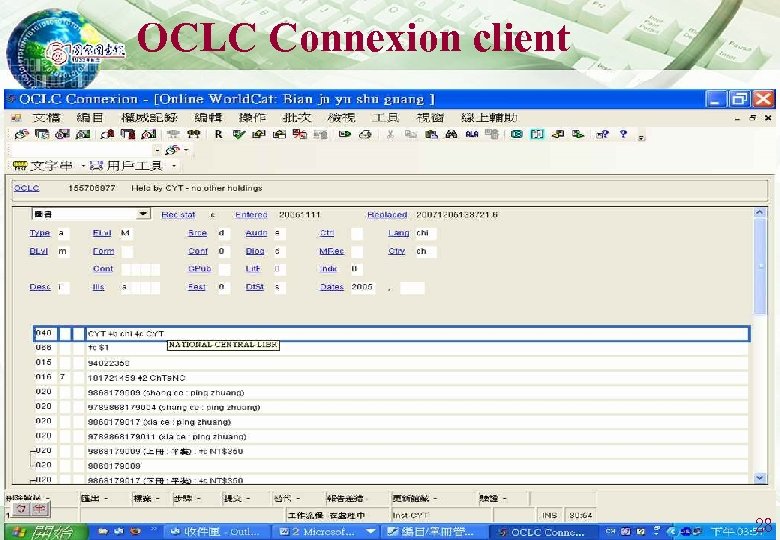Click the red IME icon showing 中
Image resolution: width=780 pixels, height=540 pixels.
40,509
